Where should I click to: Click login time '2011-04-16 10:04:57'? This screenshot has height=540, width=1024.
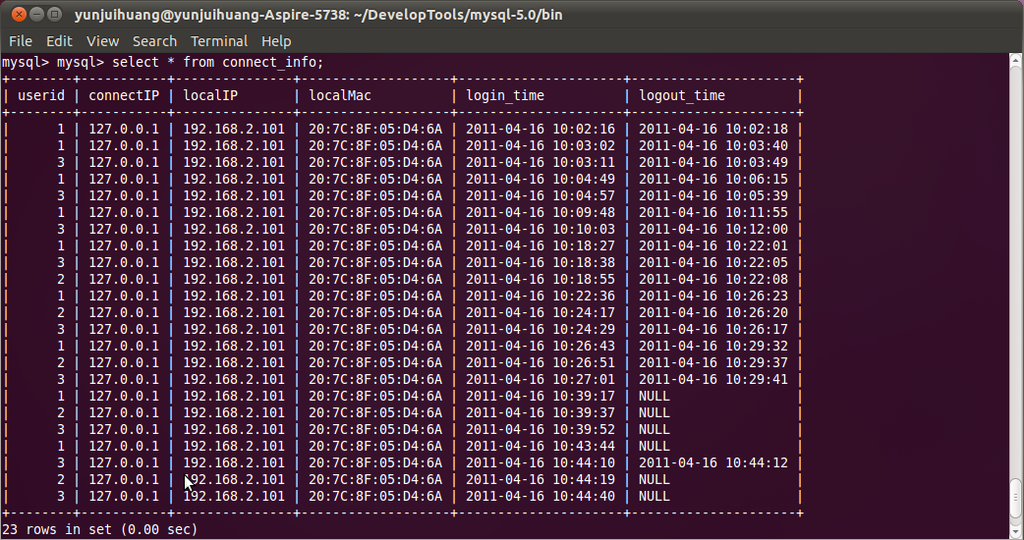pos(540,196)
